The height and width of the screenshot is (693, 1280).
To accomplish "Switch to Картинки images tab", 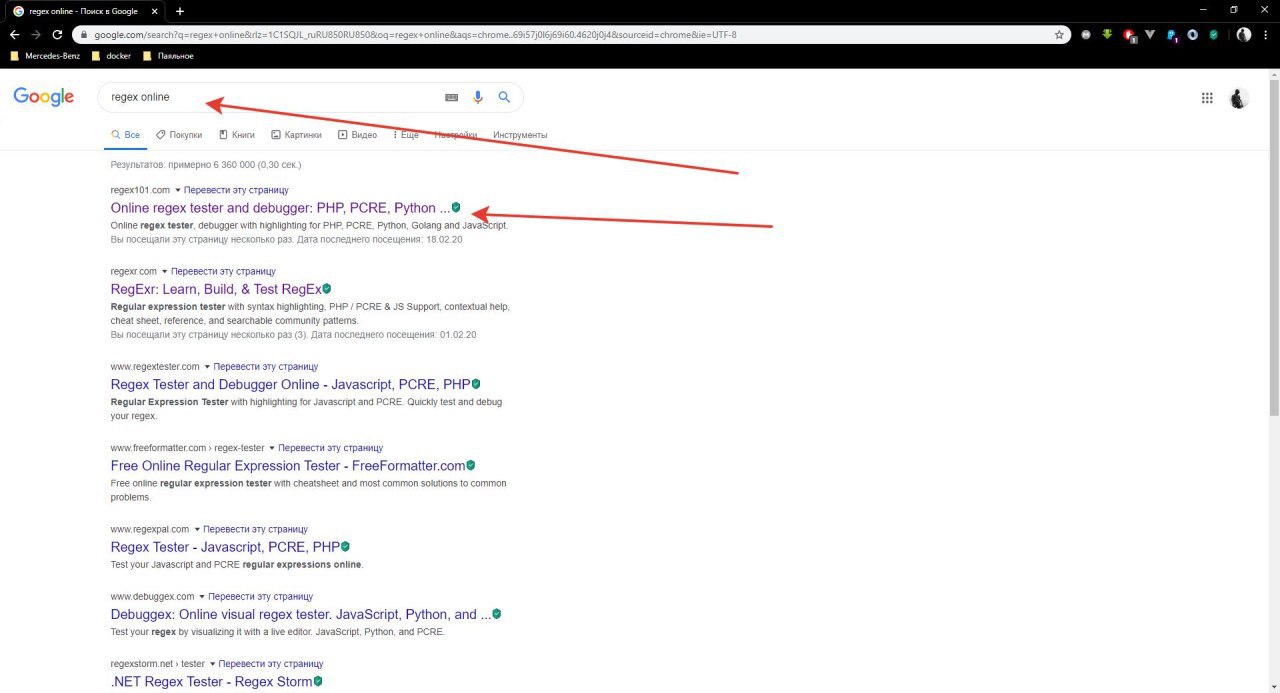I will click(x=297, y=135).
